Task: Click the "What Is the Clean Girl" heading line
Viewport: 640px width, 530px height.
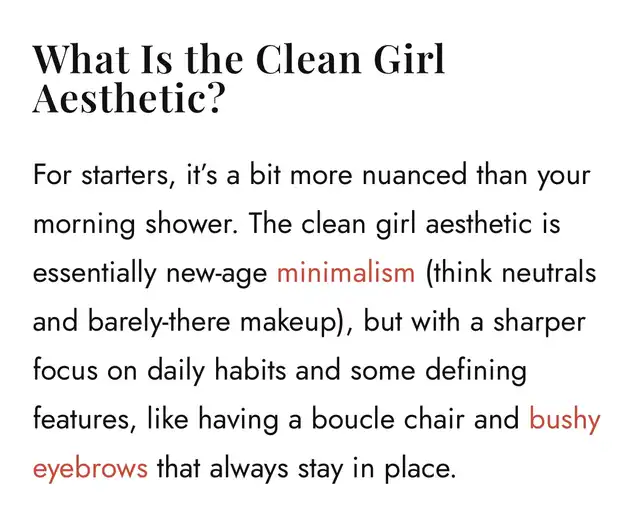Action: pos(239,59)
